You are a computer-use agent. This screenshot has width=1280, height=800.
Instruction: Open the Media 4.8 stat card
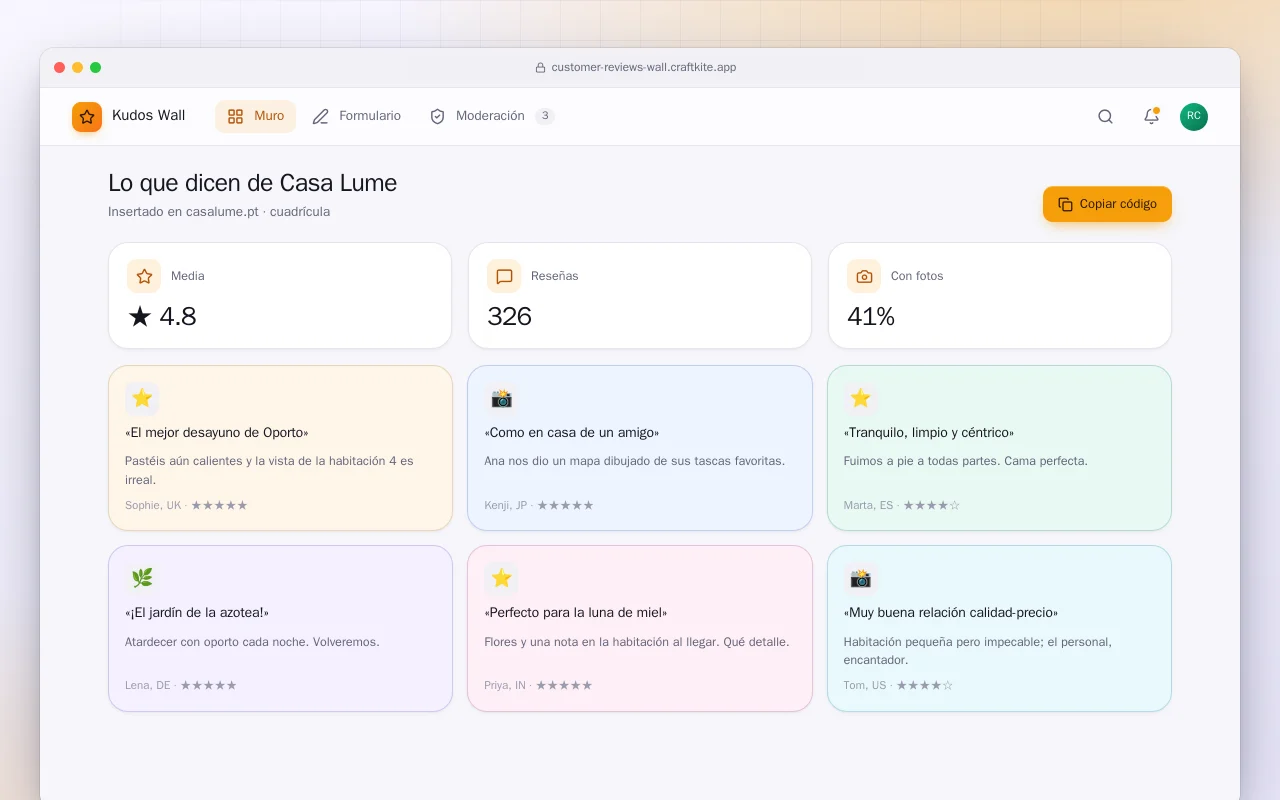pos(280,296)
